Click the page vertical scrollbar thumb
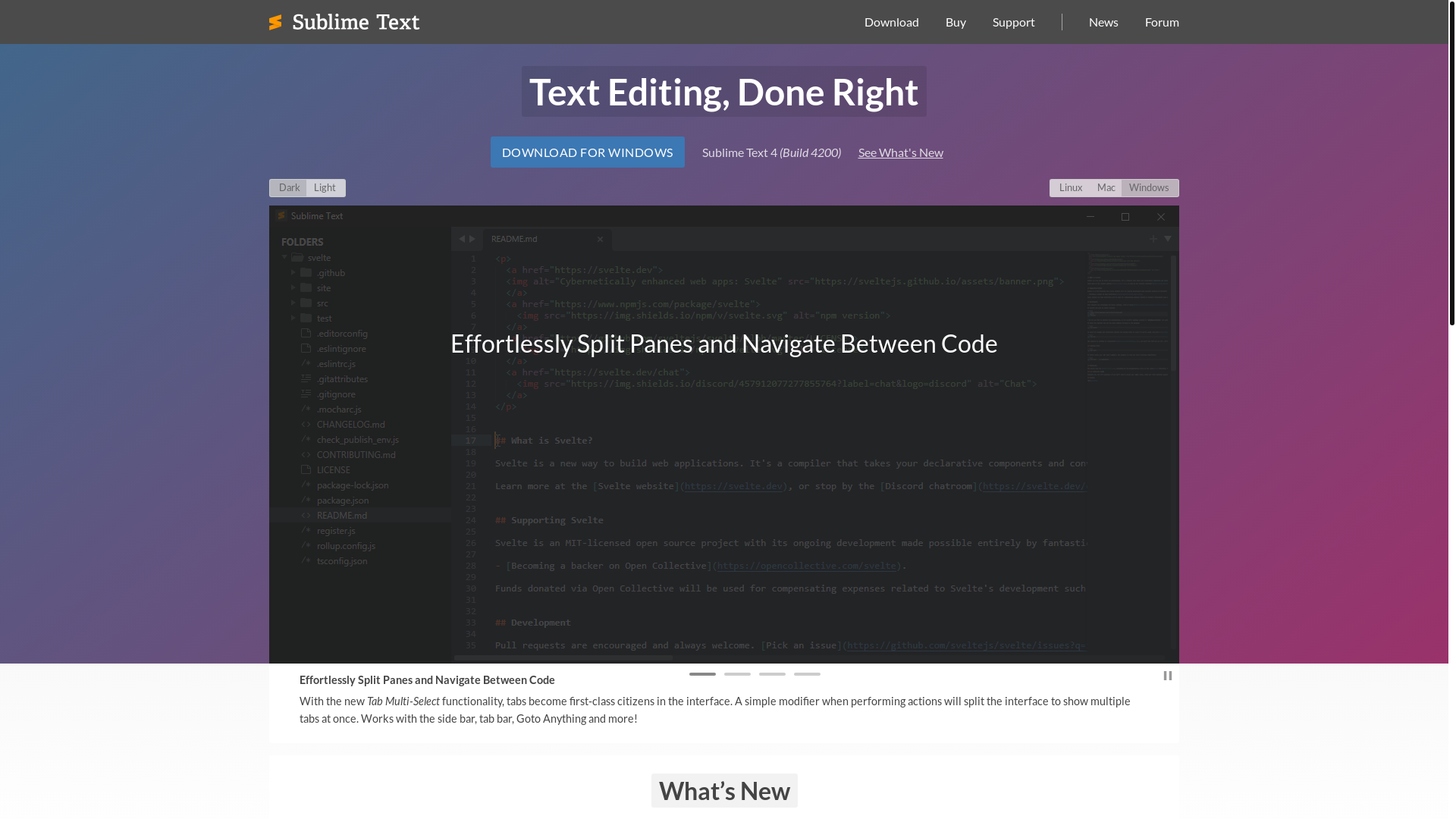This screenshot has width=1456, height=819. 1451,163
